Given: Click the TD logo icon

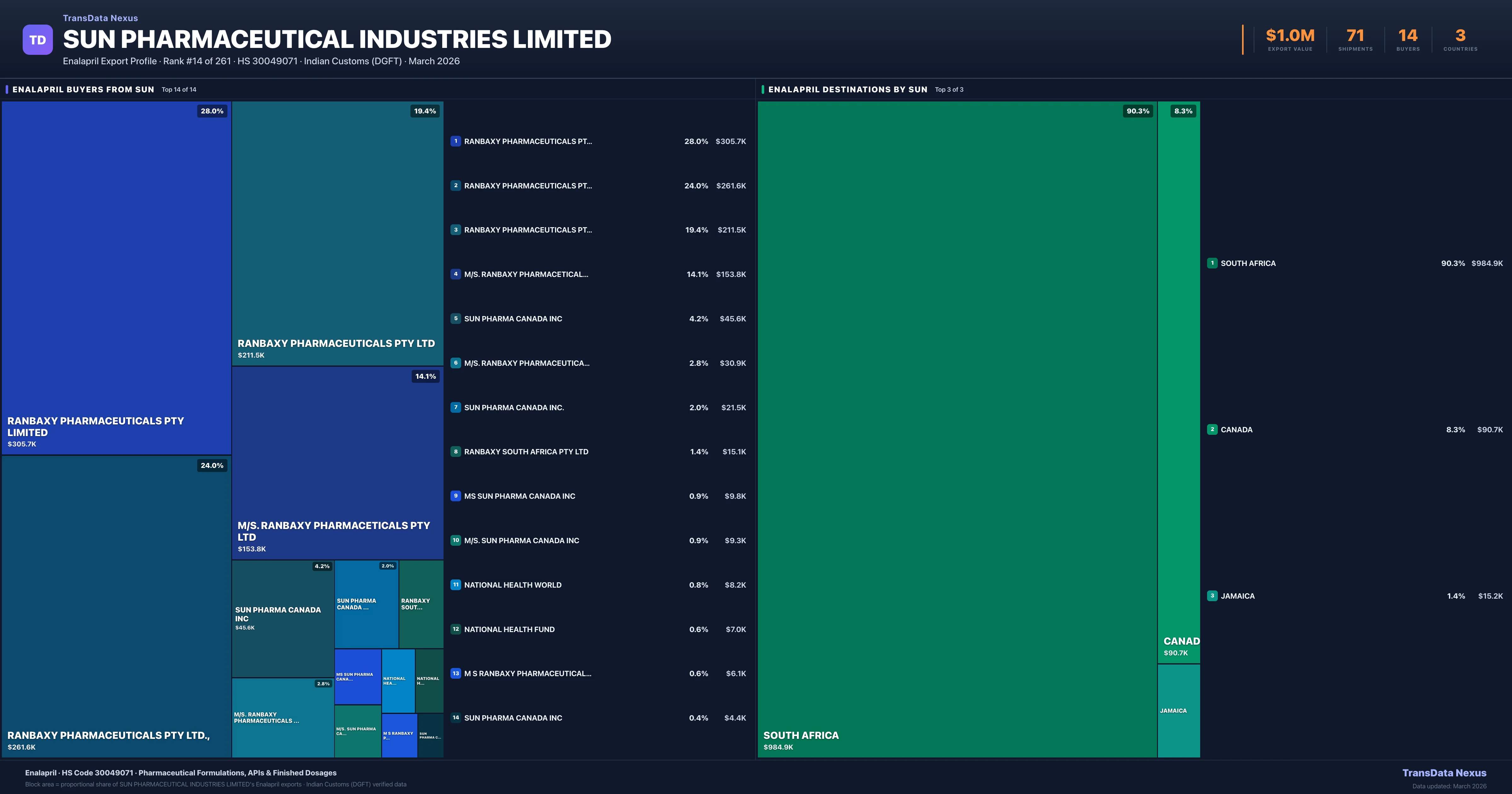Looking at the screenshot, I should click(x=37, y=40).
